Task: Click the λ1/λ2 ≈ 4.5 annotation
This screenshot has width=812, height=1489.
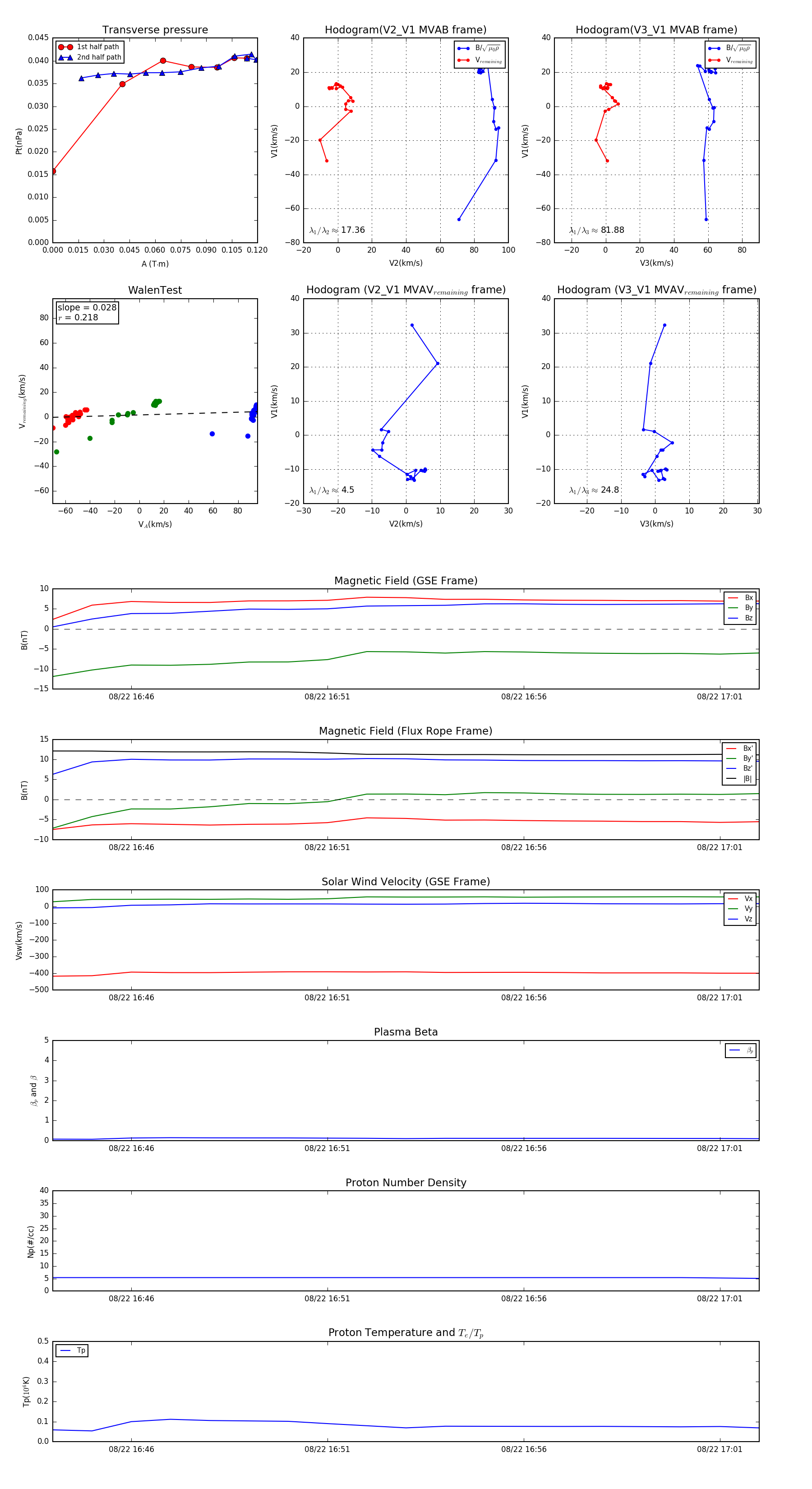Action: [332, 490]
